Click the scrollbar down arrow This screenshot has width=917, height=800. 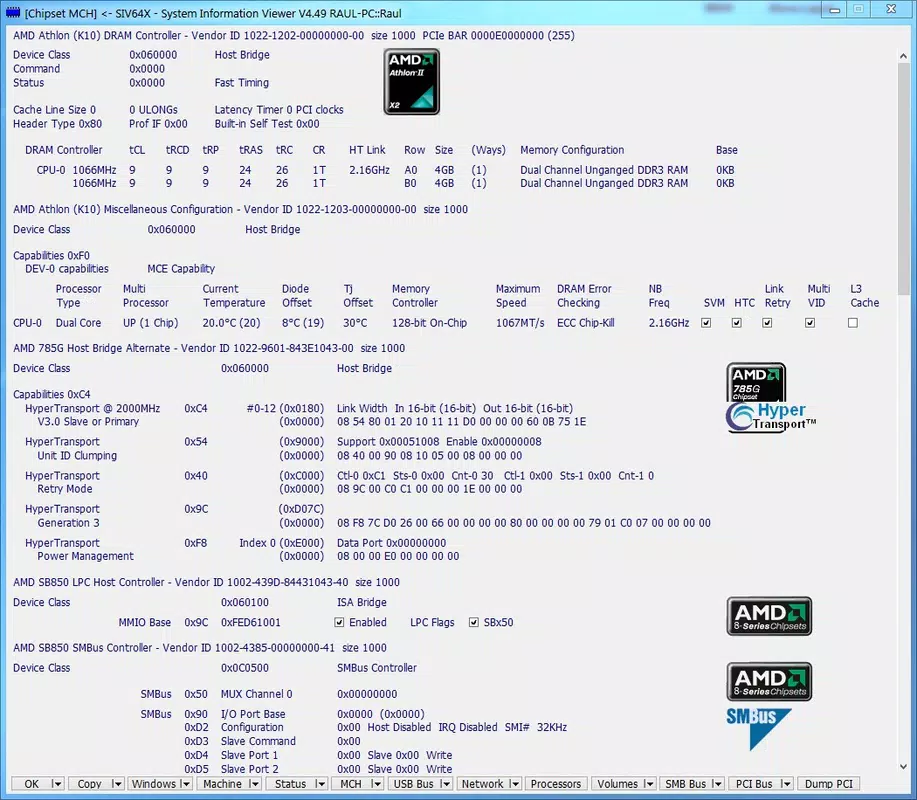pyautogui.click(x=903, y=767)
